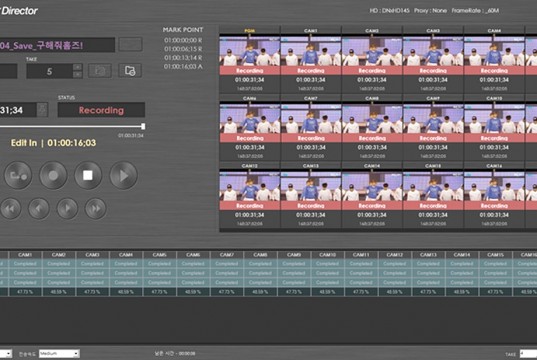Increase the Take number with up arrow
537x360 pixels.
tap(77, 67)
